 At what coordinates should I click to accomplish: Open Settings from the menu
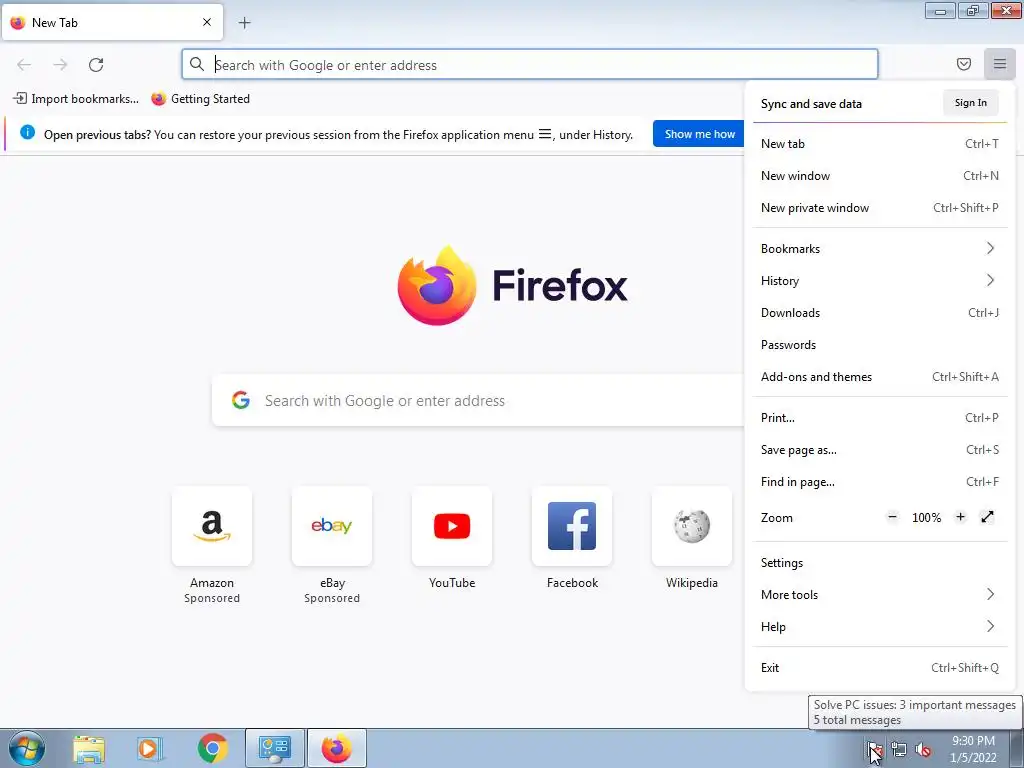pyautogui.click(x=879, y=562)
